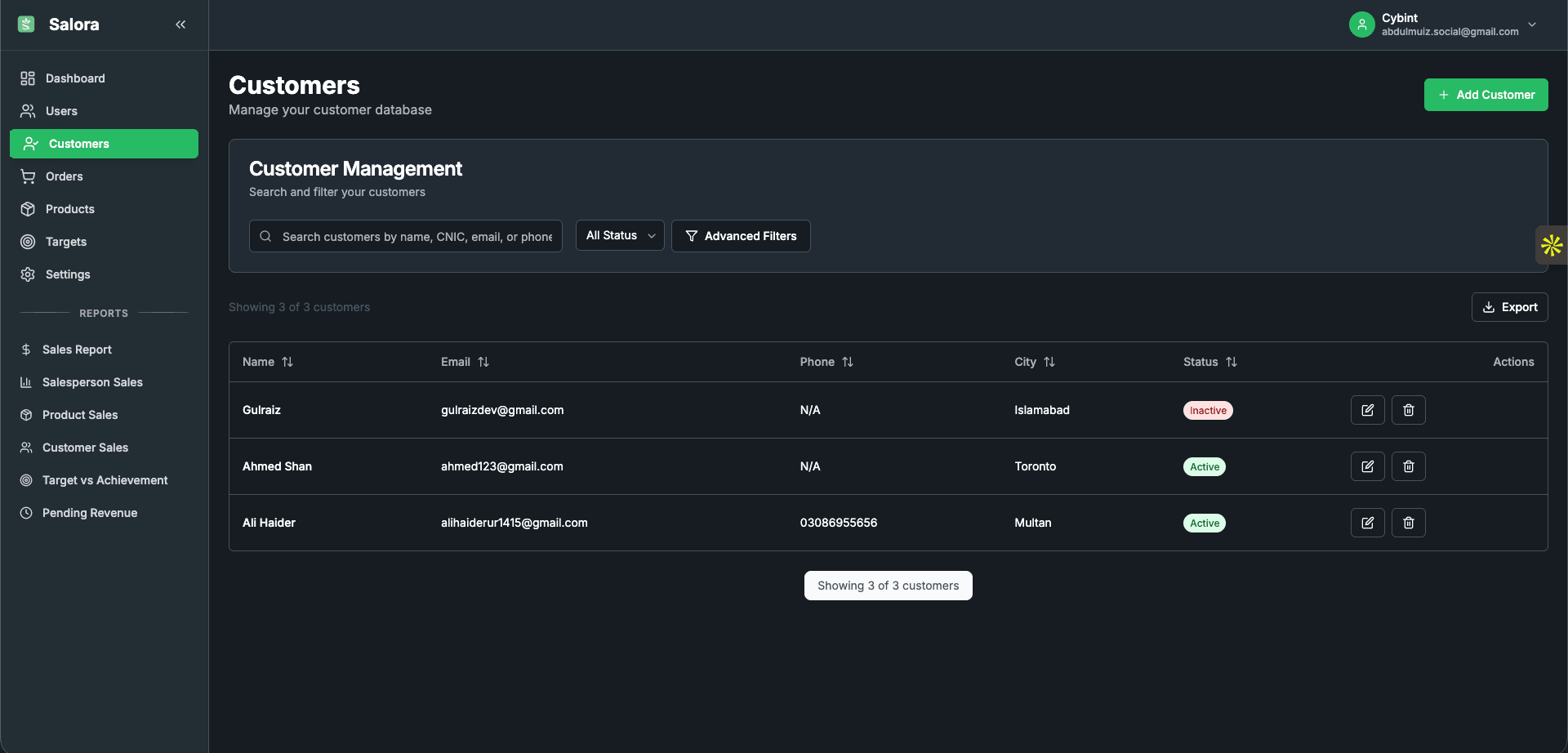Toggle Active status badge for Ahmed Shan

1204,466
